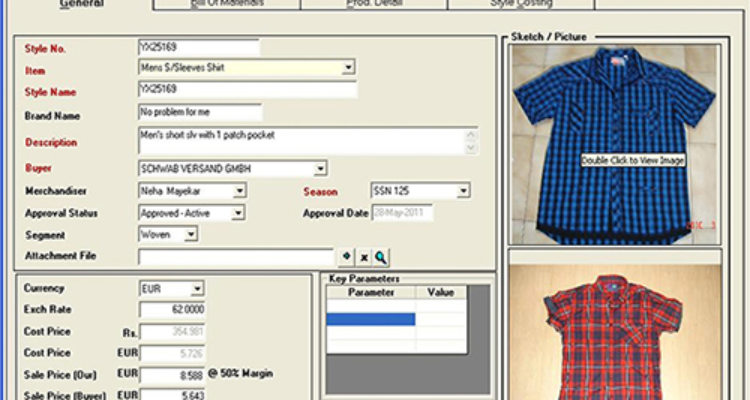Open the Season dropdown

click(463, 191)
